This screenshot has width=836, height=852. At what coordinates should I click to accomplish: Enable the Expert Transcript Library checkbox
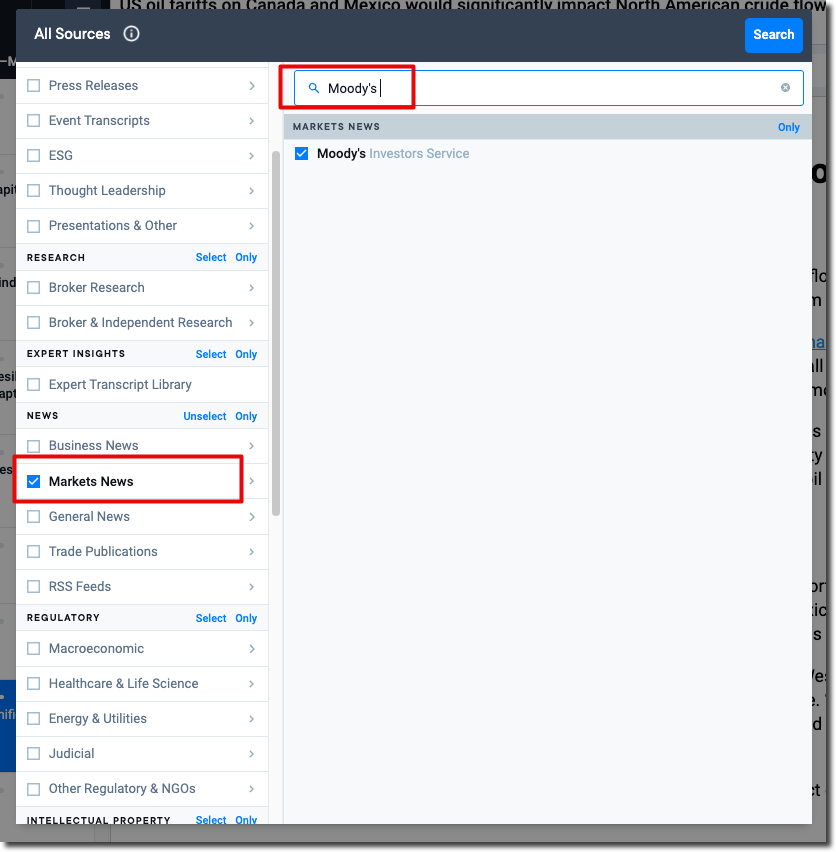tap(34, 385)
